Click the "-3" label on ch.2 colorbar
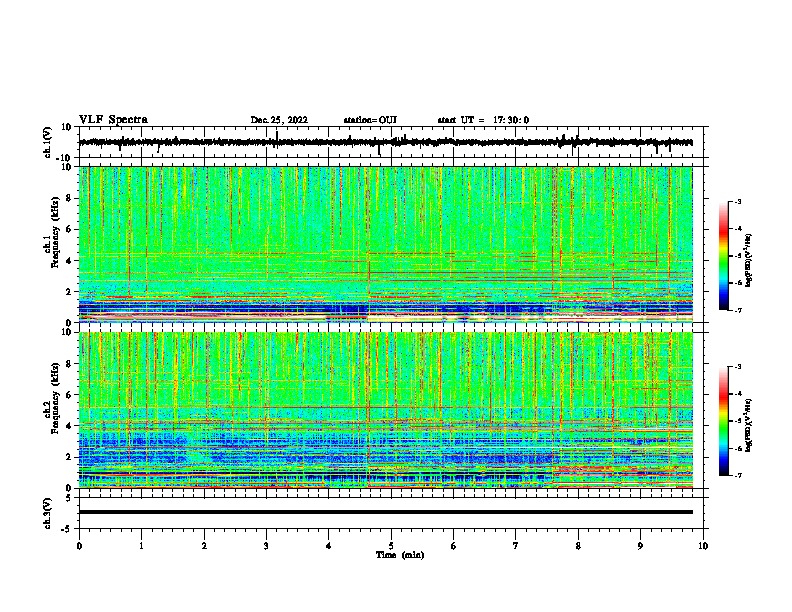Image resolution: width=792 pixels, height=612 pixels. click(738, 367)
